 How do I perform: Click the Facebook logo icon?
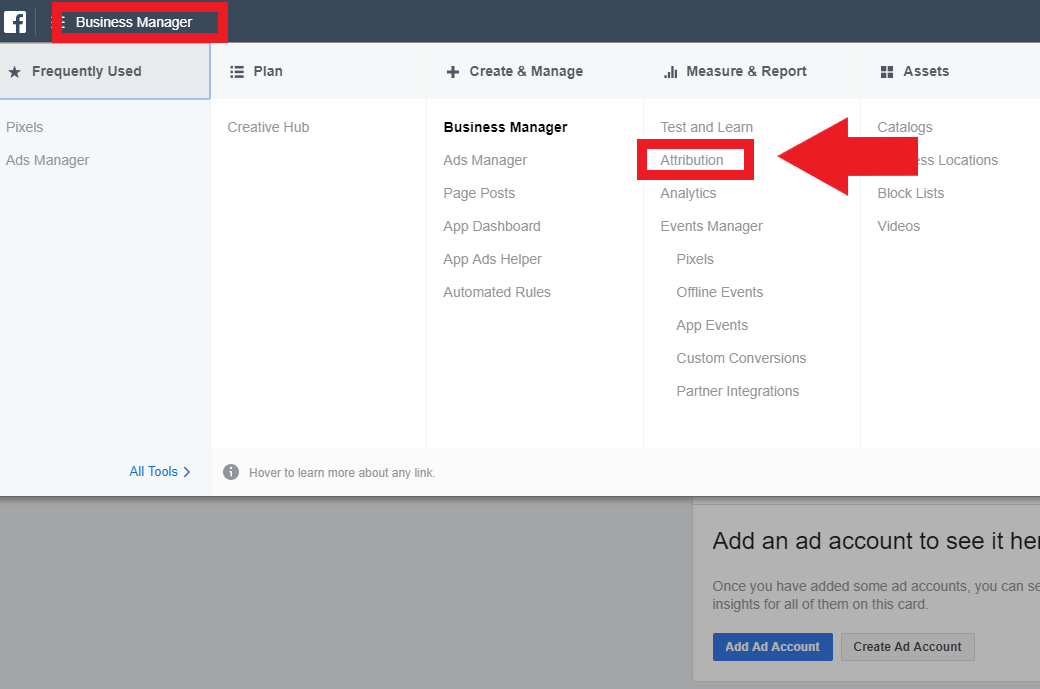[15, 22]
